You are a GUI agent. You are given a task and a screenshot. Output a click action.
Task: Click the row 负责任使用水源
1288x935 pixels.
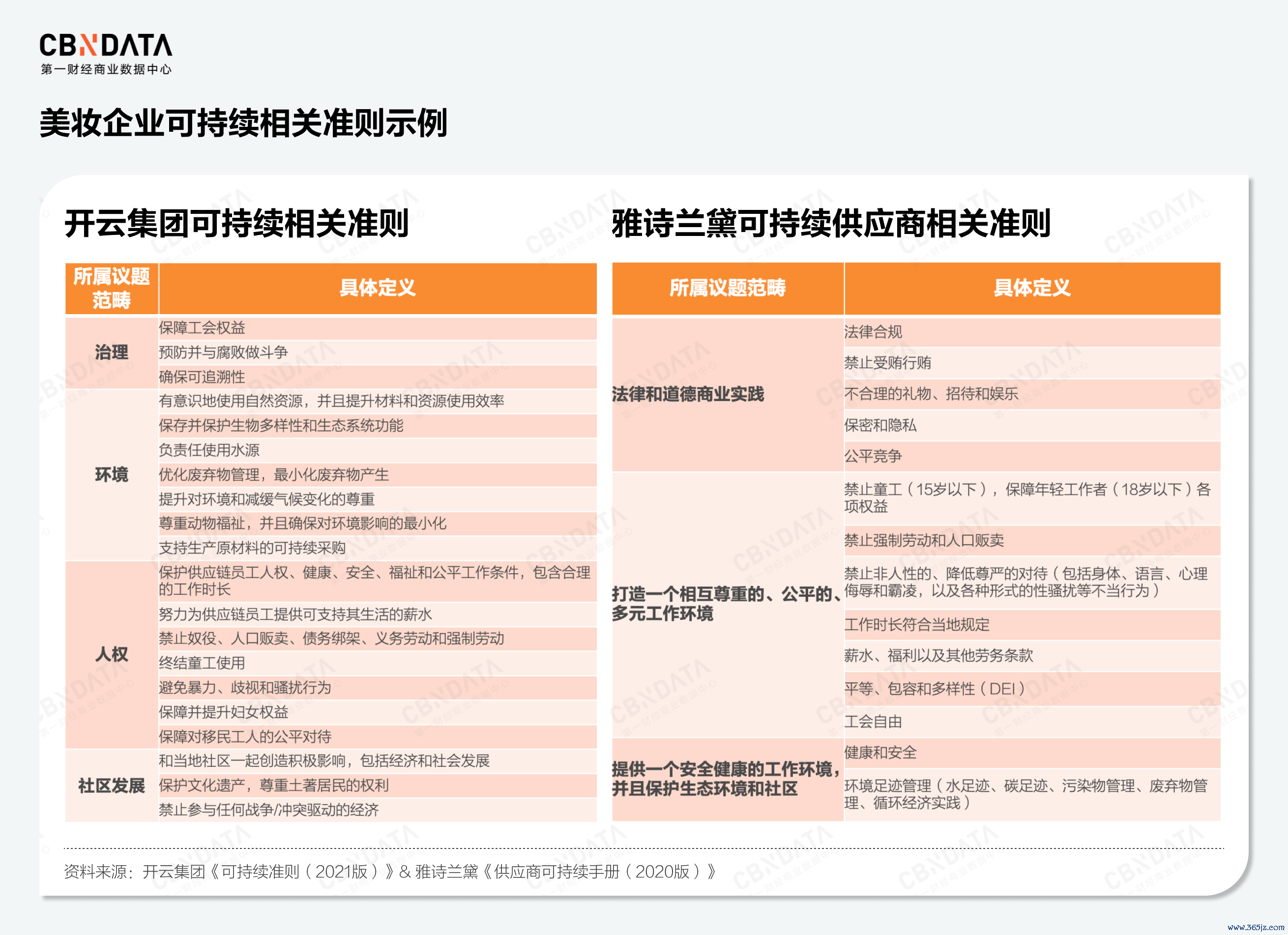pyautogui.click(x=209, y=450)
